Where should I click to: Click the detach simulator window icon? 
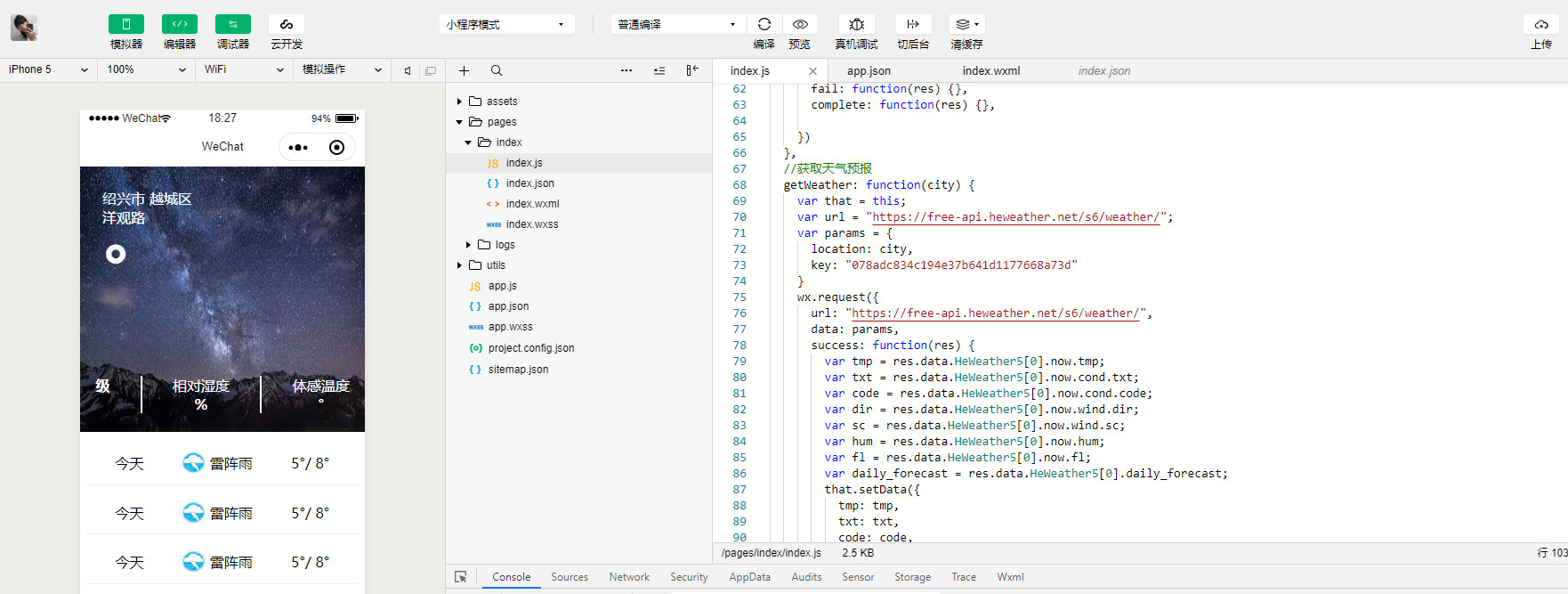pos(431,70)
